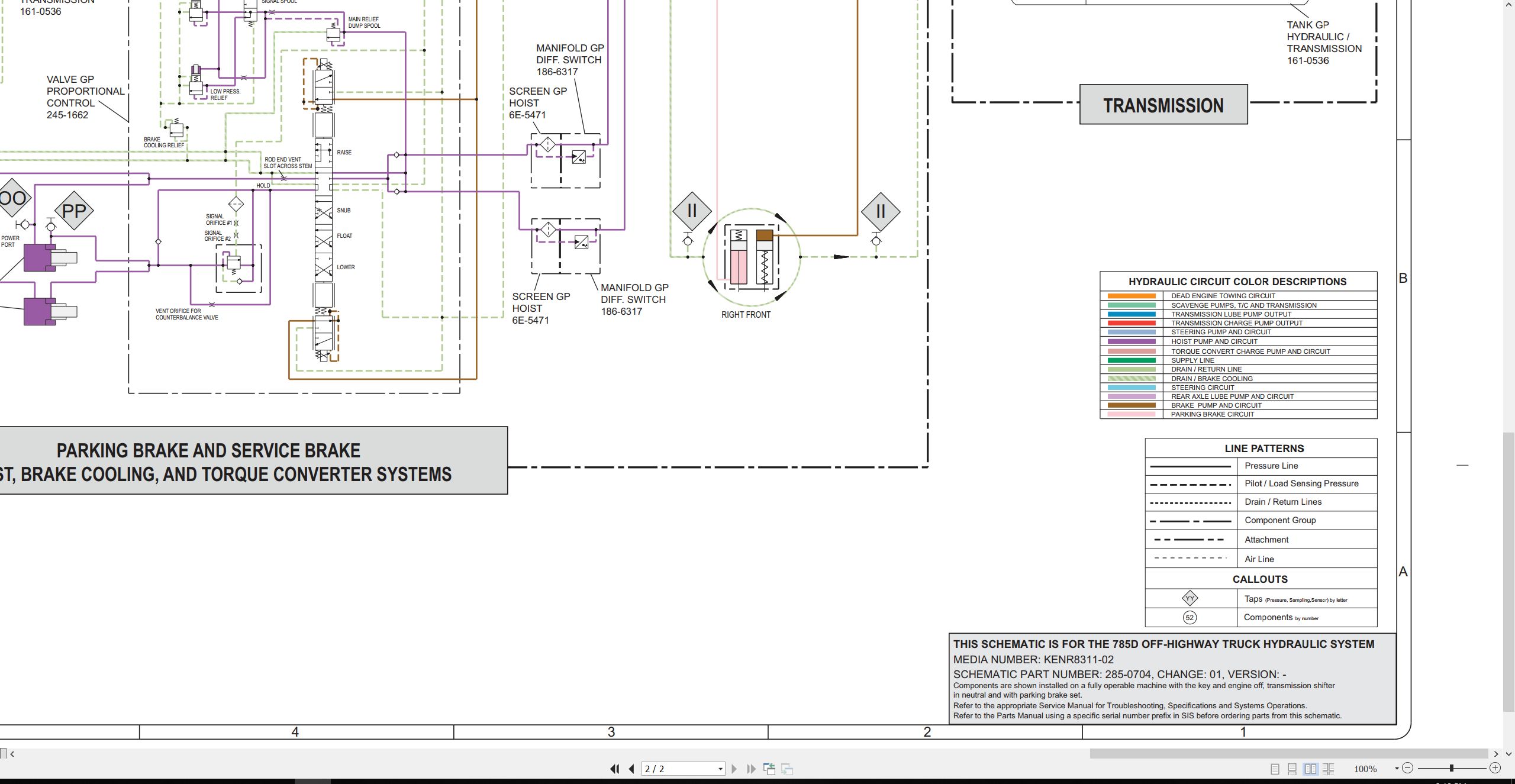Click the RIGHT FRONT brake symbol
This screenshot has height=784, width=1515.
point(752,257)
